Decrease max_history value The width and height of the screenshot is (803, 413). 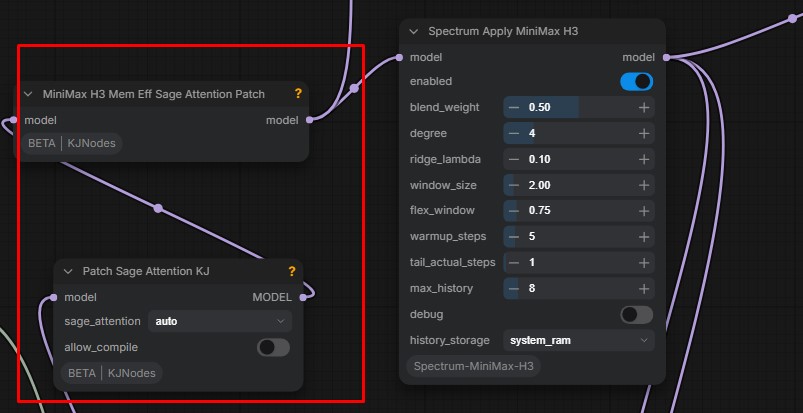pyautogui.click(x=514, y=288)
